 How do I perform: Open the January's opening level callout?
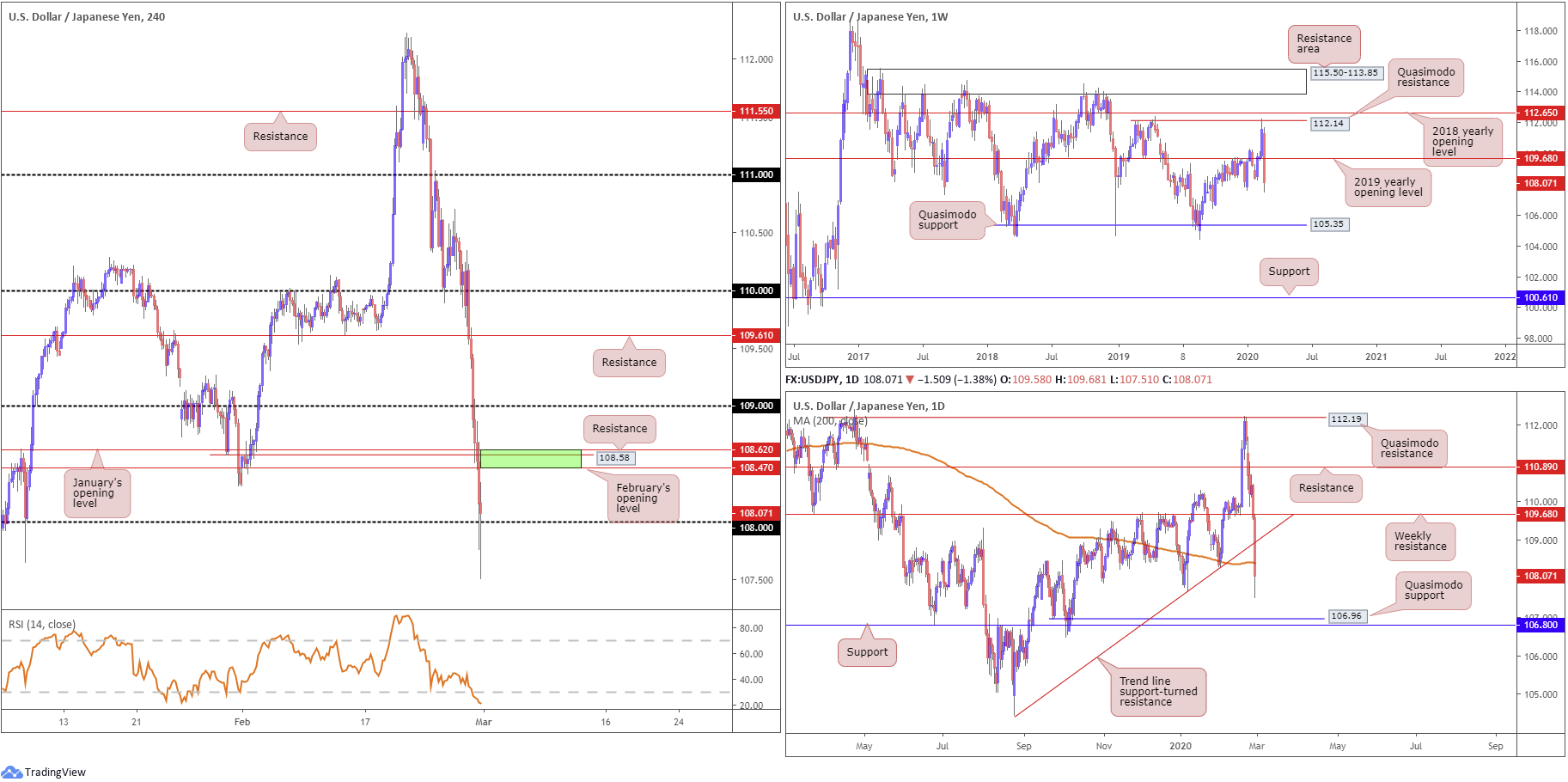tap(97, 493)
